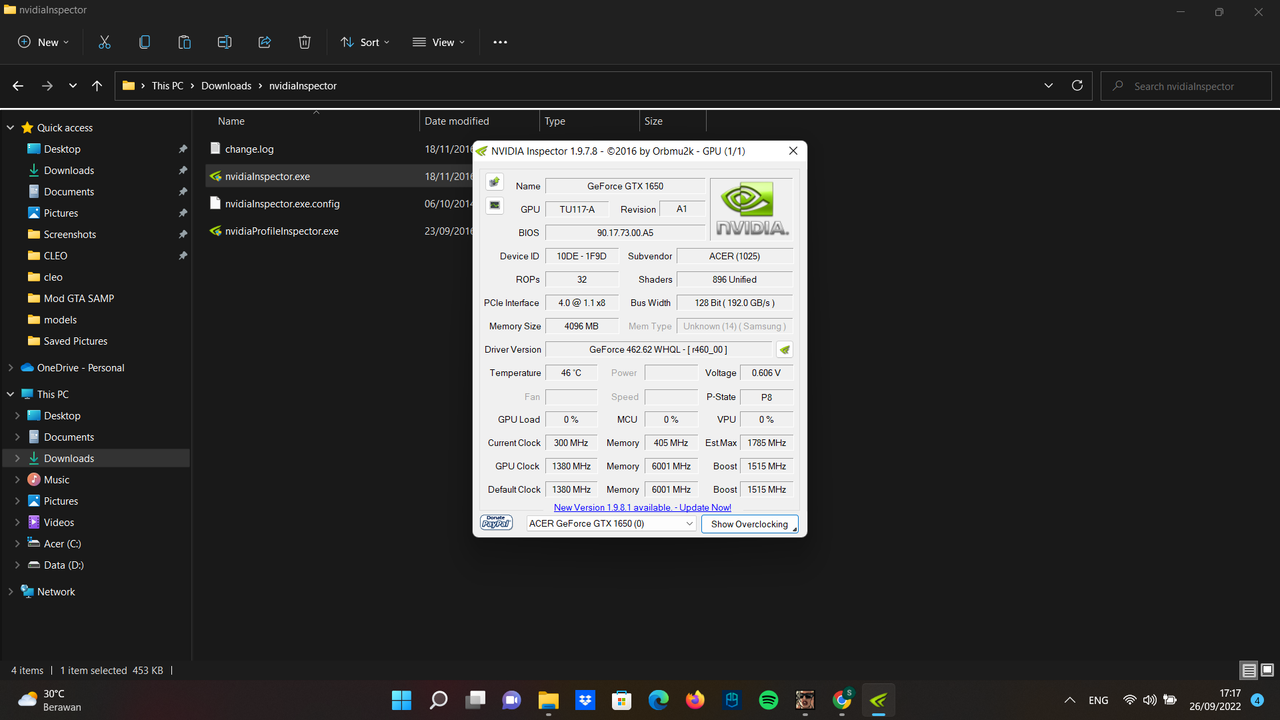This screenshot has height=720, width=1280.
Task: Show hidden system tray icons
Action: pyautogui.click(x=1070, y=700)
